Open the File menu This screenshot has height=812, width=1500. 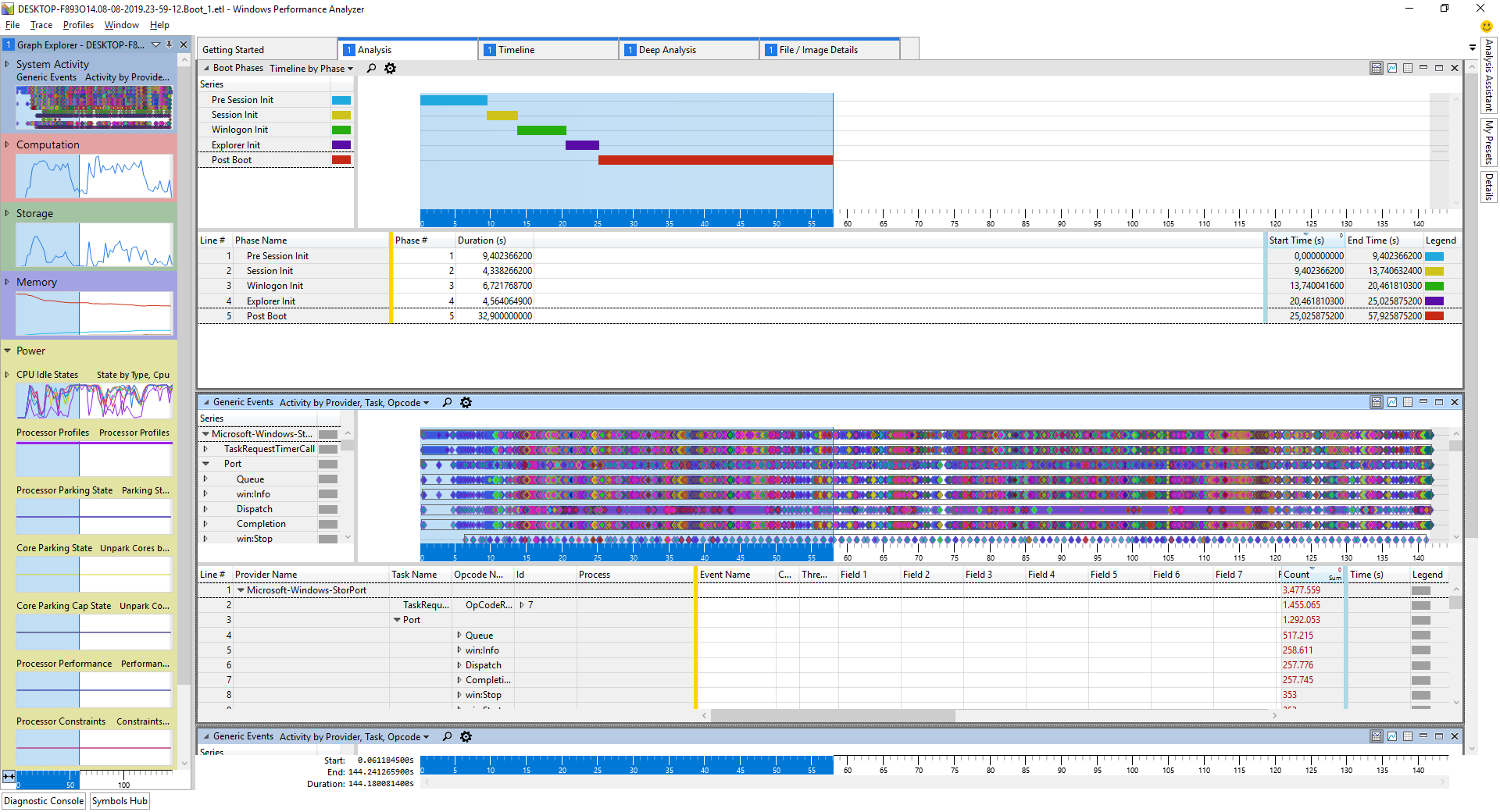[x=12, y=25]
